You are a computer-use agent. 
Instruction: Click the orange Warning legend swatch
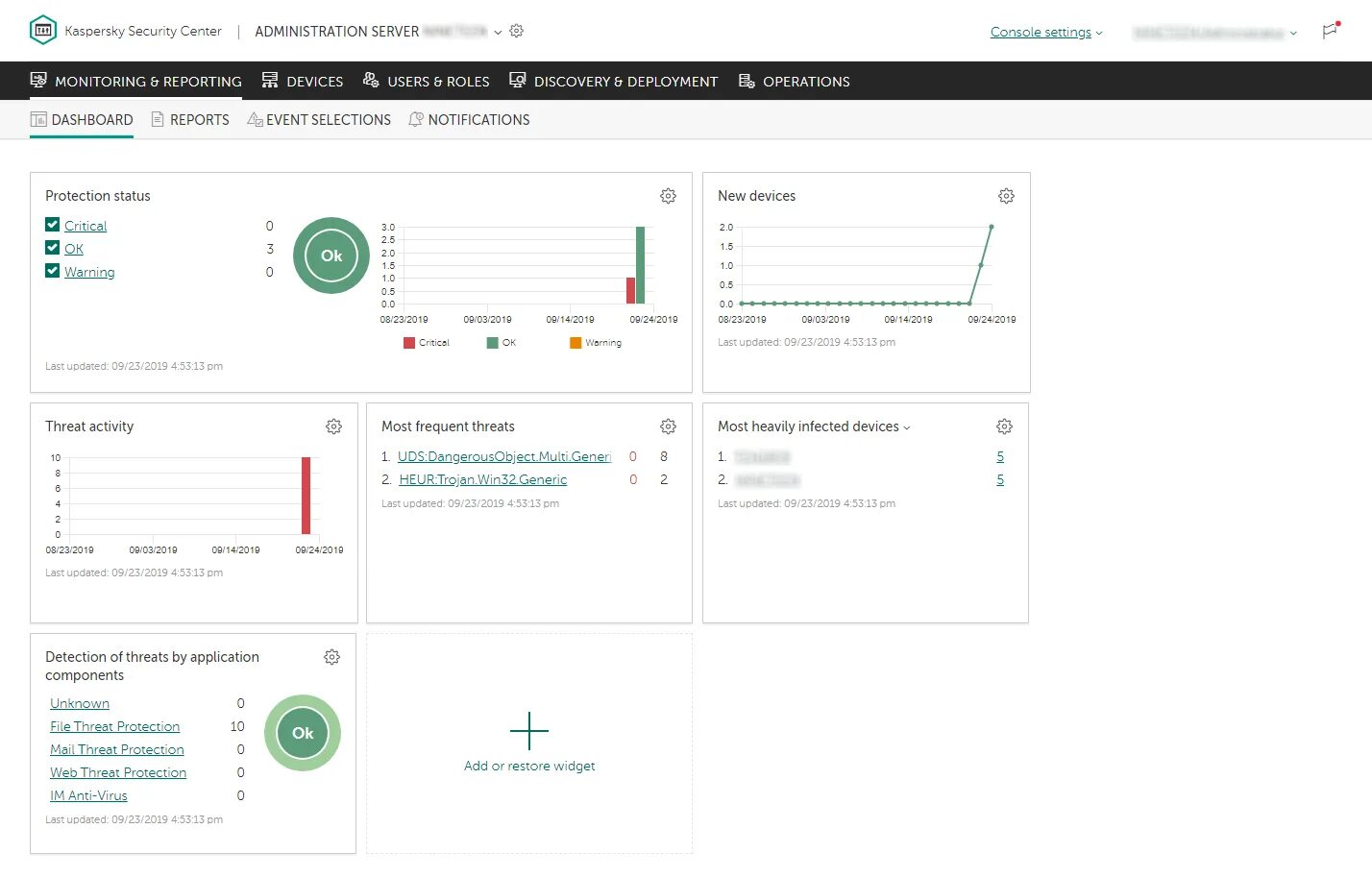pos(576,343)
